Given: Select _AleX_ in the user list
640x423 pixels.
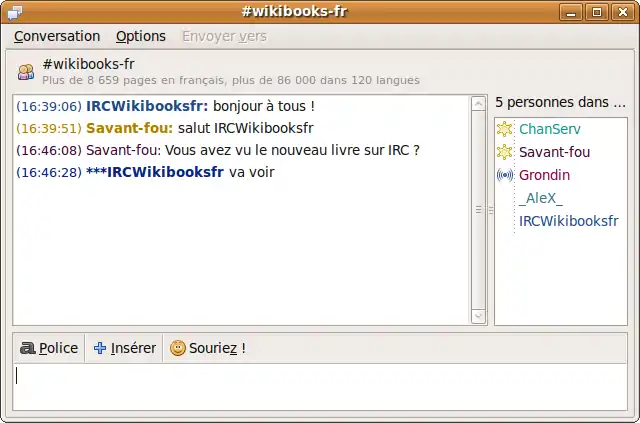Looking at the screenshot, I should point(541,198).
